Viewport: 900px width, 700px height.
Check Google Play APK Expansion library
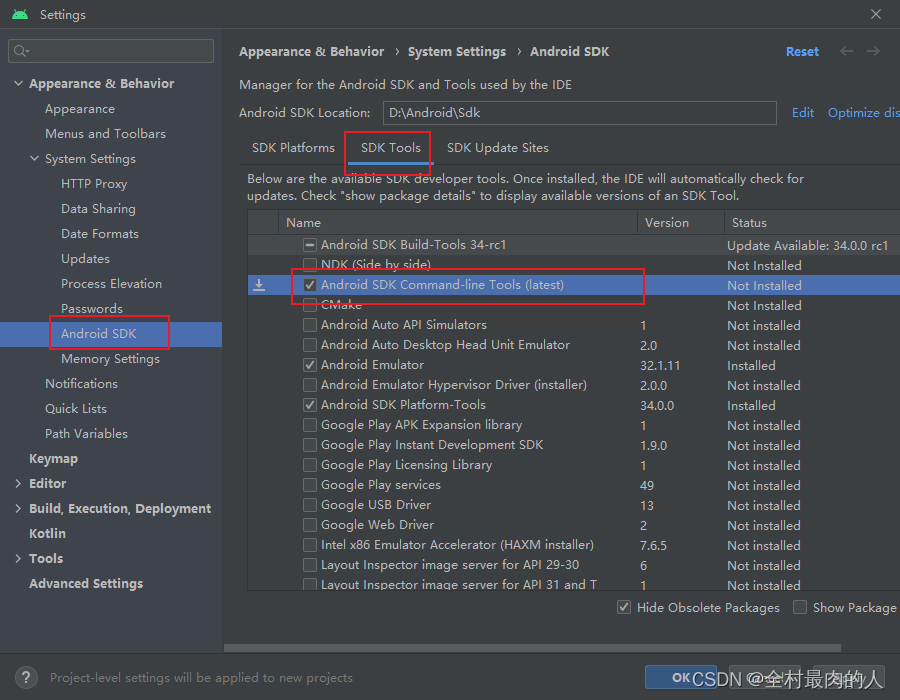click(x=310, y=425)
